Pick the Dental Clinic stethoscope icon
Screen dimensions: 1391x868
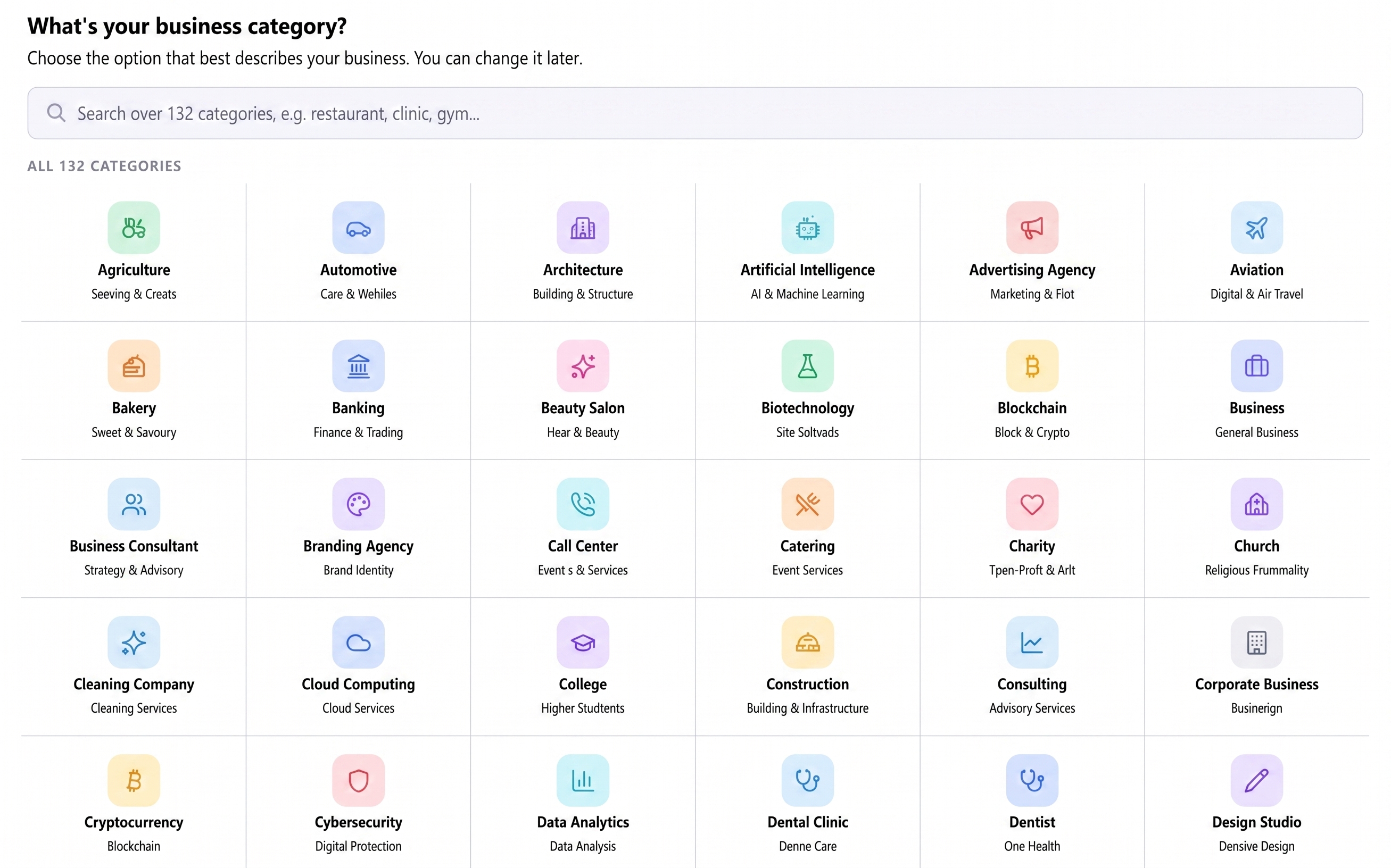(807, 780)
